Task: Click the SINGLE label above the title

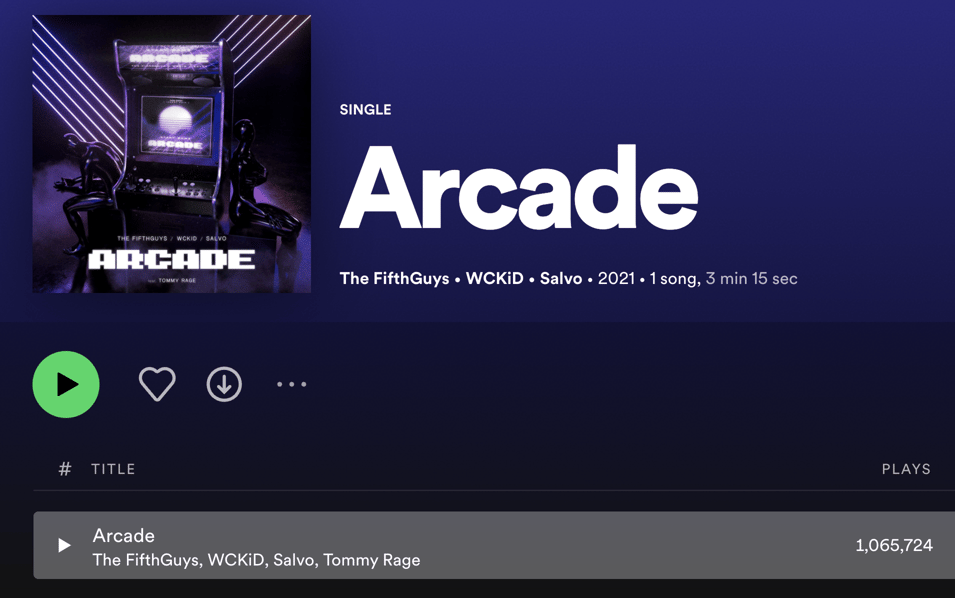Action: (x=365, y=110)
